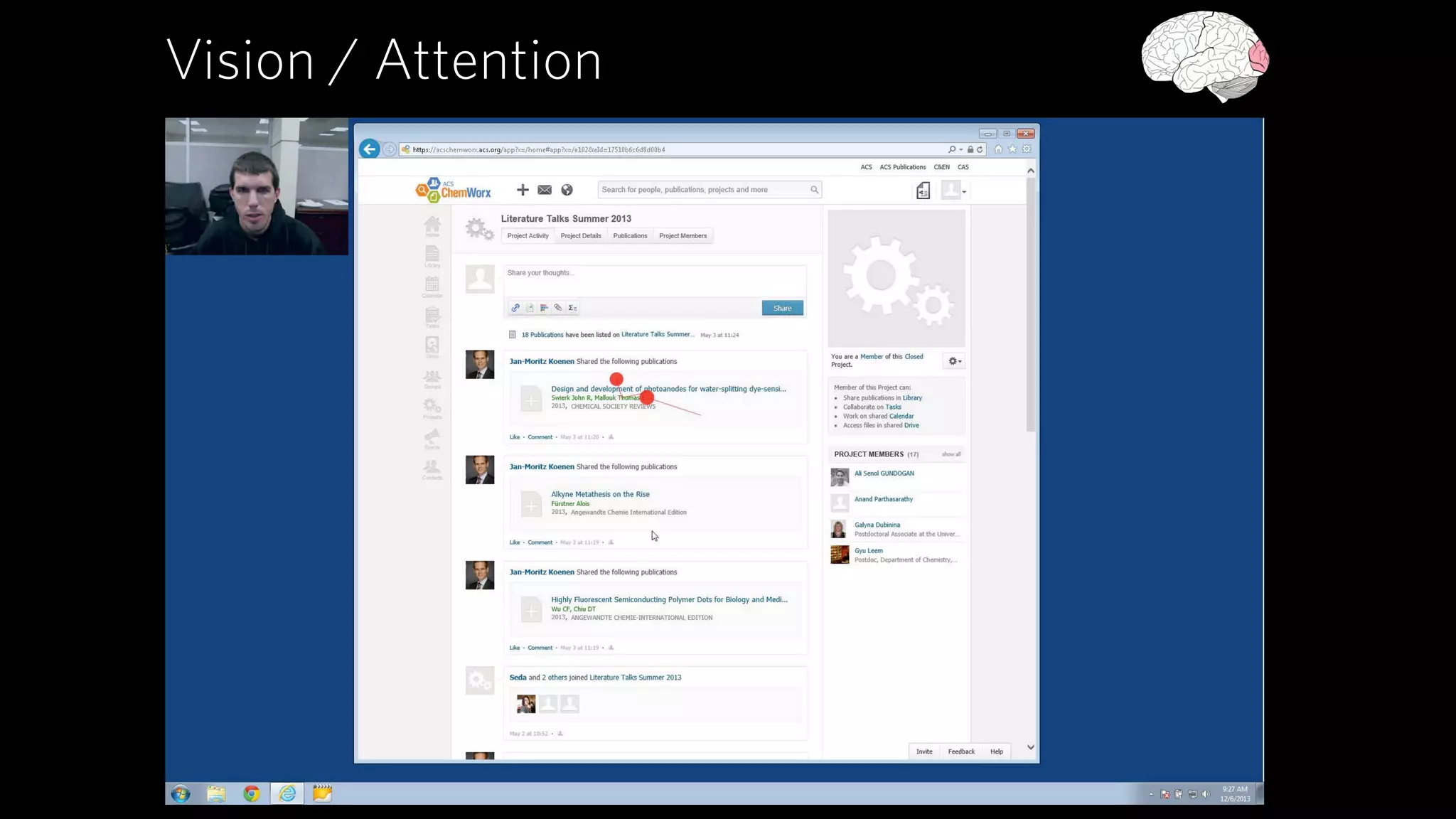Open the address bar search dropdown arrow
This screenshot has height=819, width=1456.
(x=961, y=150)
